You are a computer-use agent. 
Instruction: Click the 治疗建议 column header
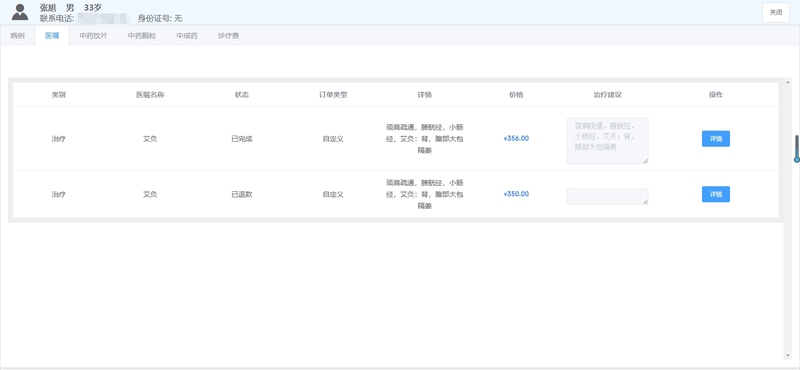coord(608,94)
